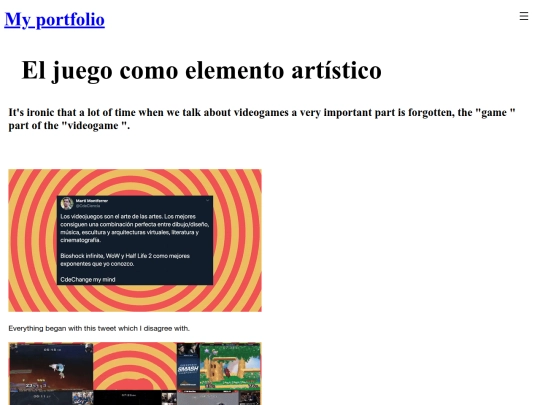Select the 'It's ironic that a lot' paragraph
This screenshot has width=540, height=405.
coord(262,119)
